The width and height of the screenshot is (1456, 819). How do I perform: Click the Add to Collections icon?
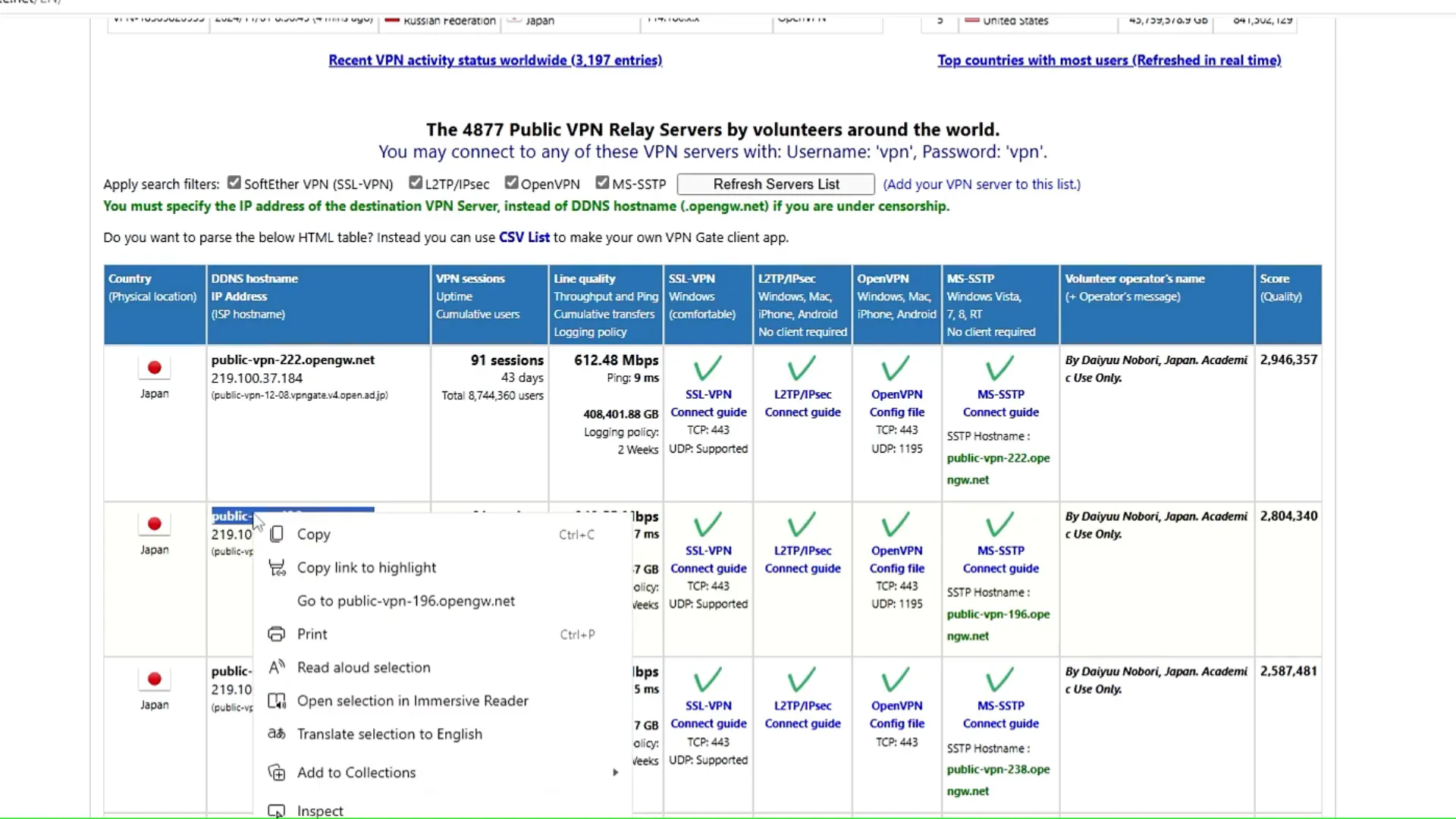277,773
